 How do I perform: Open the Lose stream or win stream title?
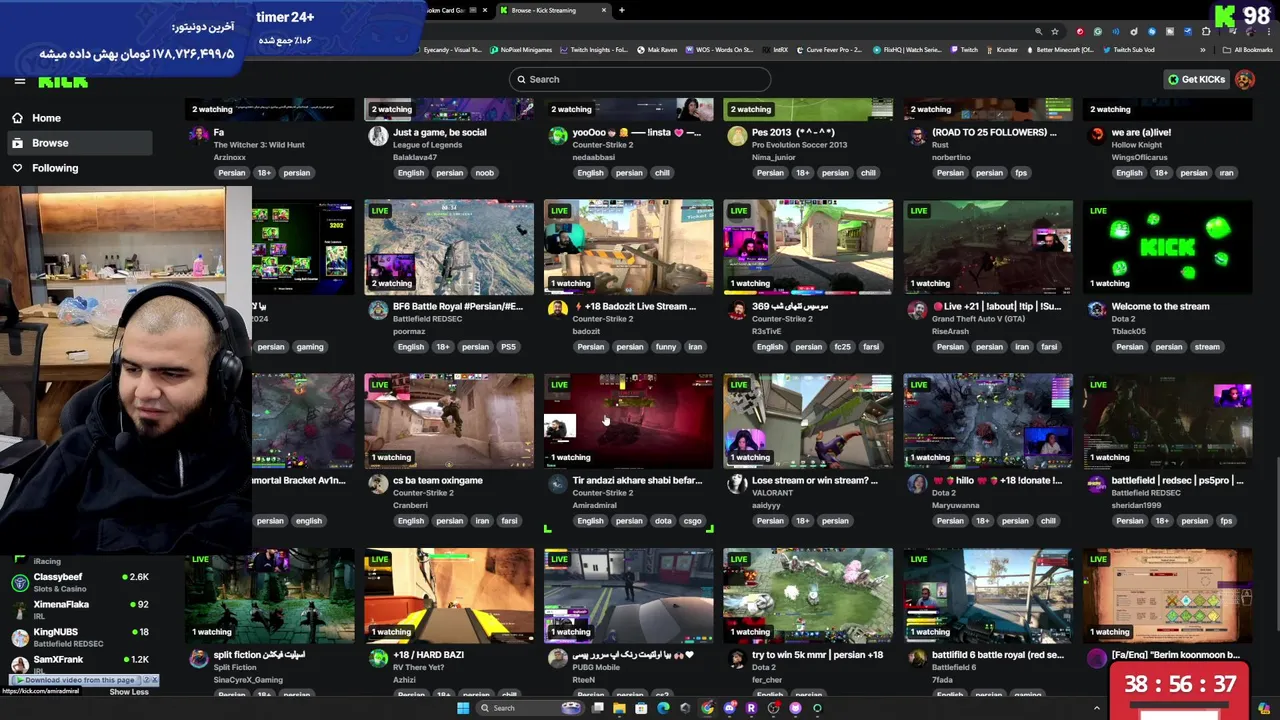pyautogui.click(x=815, y=480)
